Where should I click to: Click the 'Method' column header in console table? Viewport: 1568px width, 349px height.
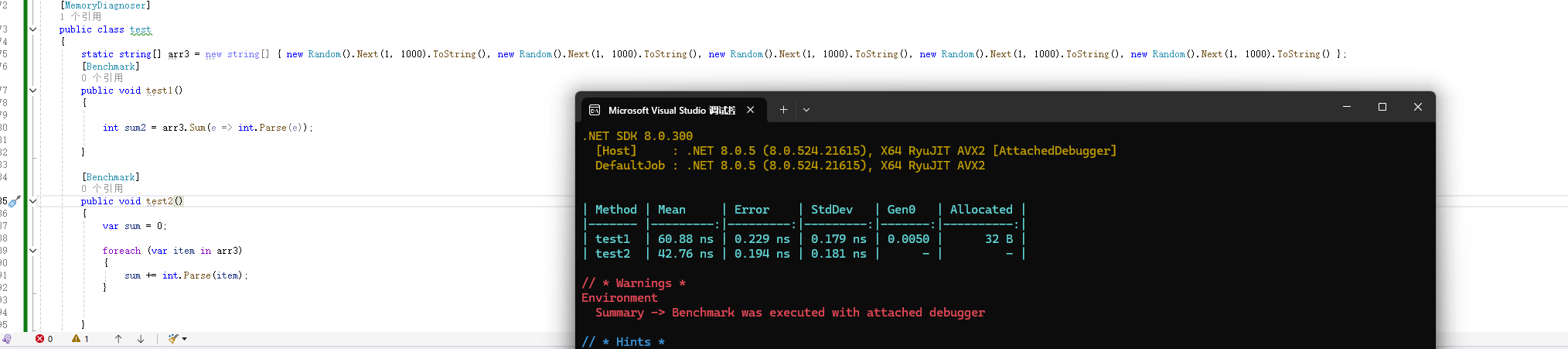616,210
